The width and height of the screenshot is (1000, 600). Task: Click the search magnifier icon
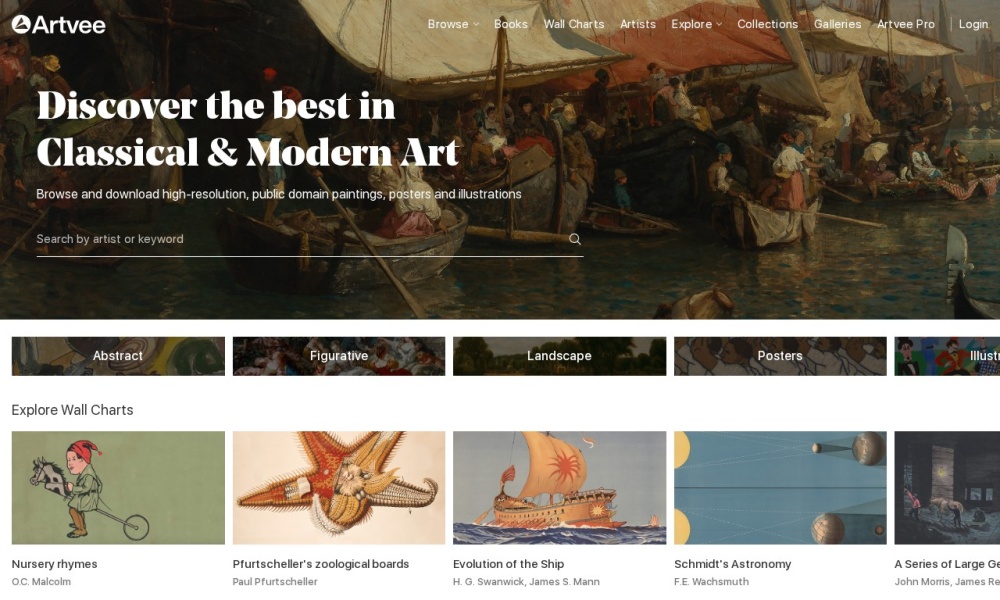[575, 239]
